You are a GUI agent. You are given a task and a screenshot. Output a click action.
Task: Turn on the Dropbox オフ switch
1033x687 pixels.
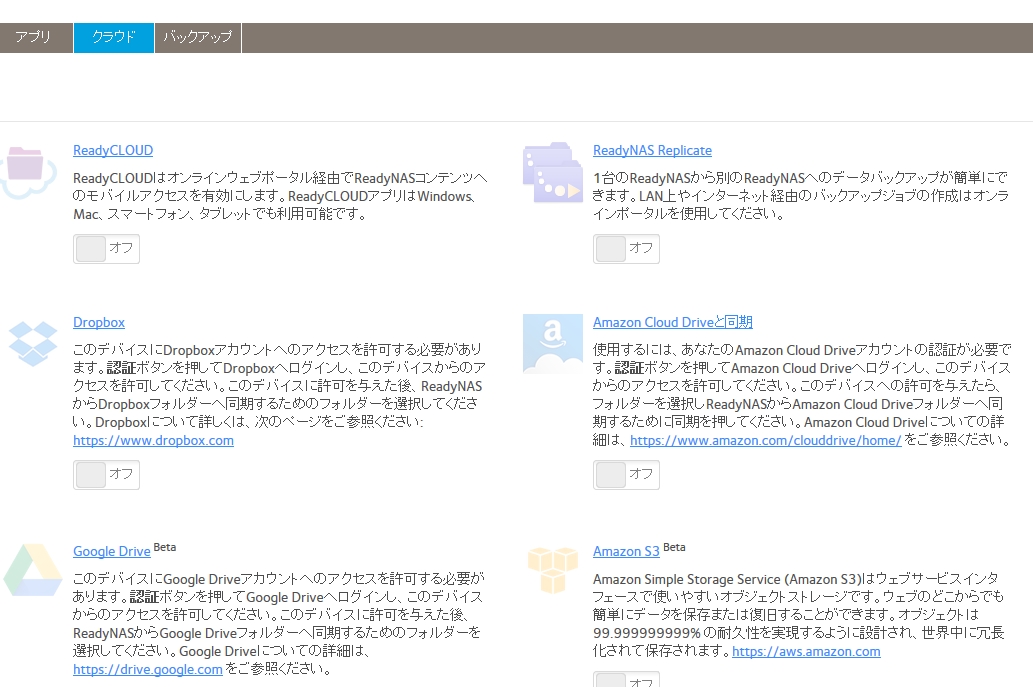(106, 474)
